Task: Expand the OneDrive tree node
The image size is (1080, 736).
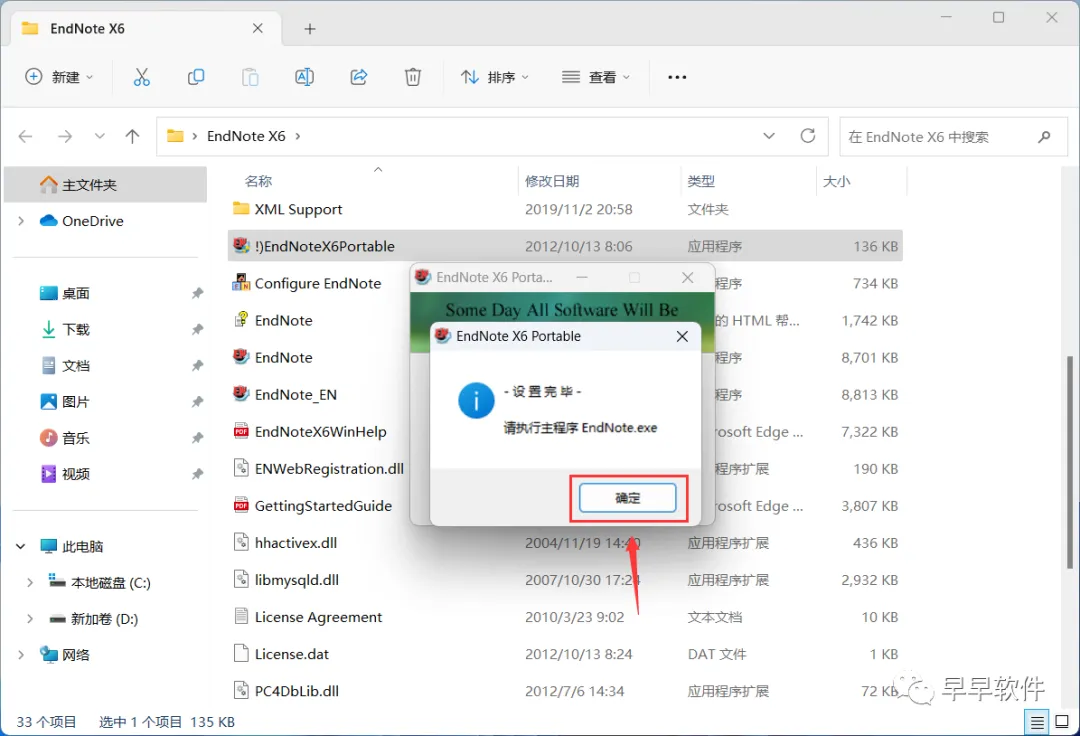Action: (x=21, y=221)
